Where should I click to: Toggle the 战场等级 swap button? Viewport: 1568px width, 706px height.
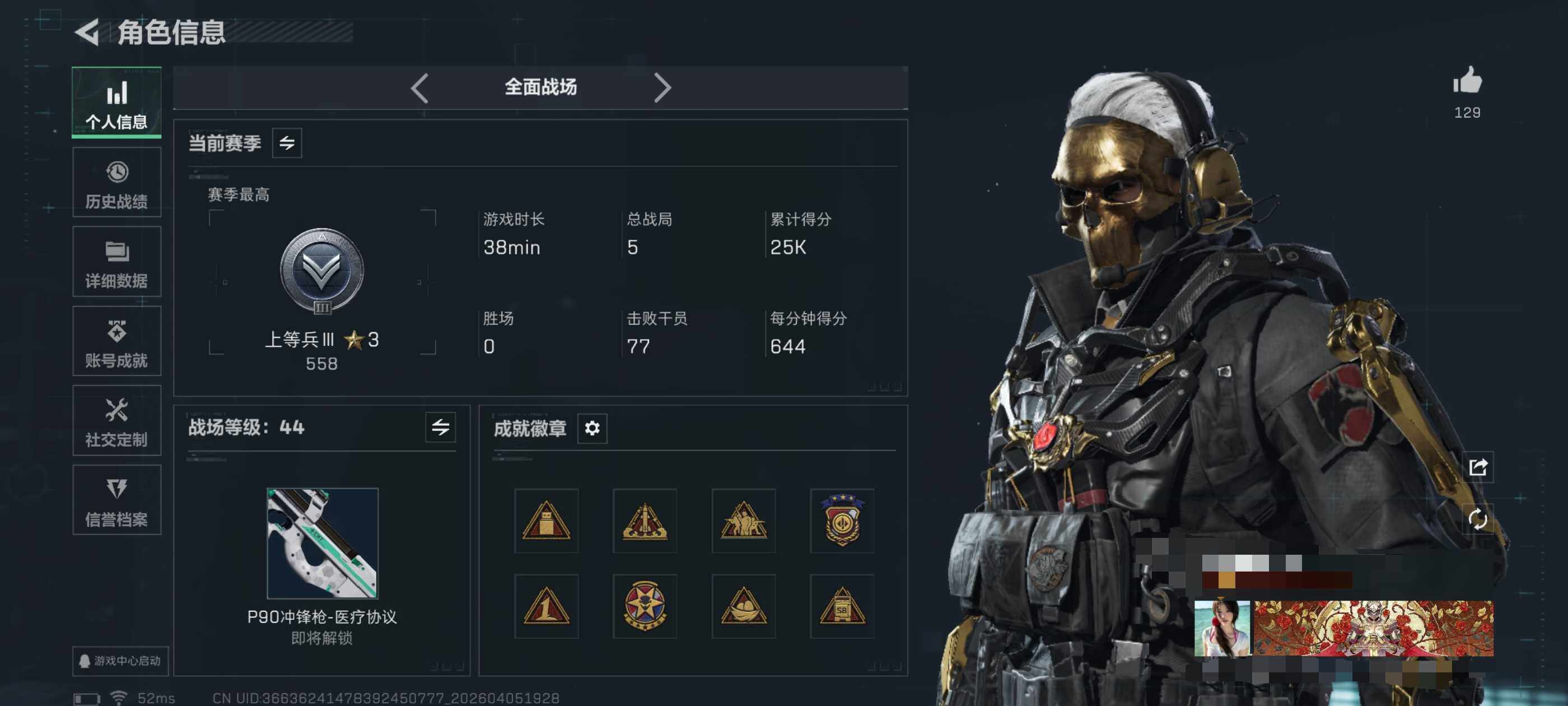tap(440, 428)
